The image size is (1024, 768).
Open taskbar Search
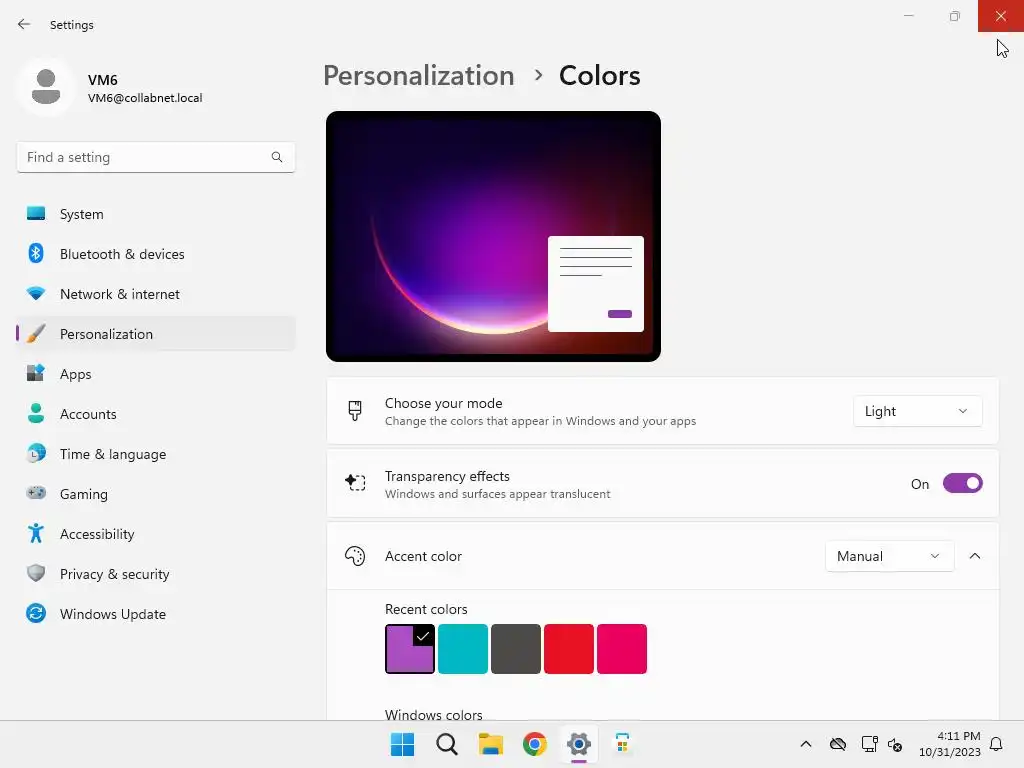pos(447,744)
